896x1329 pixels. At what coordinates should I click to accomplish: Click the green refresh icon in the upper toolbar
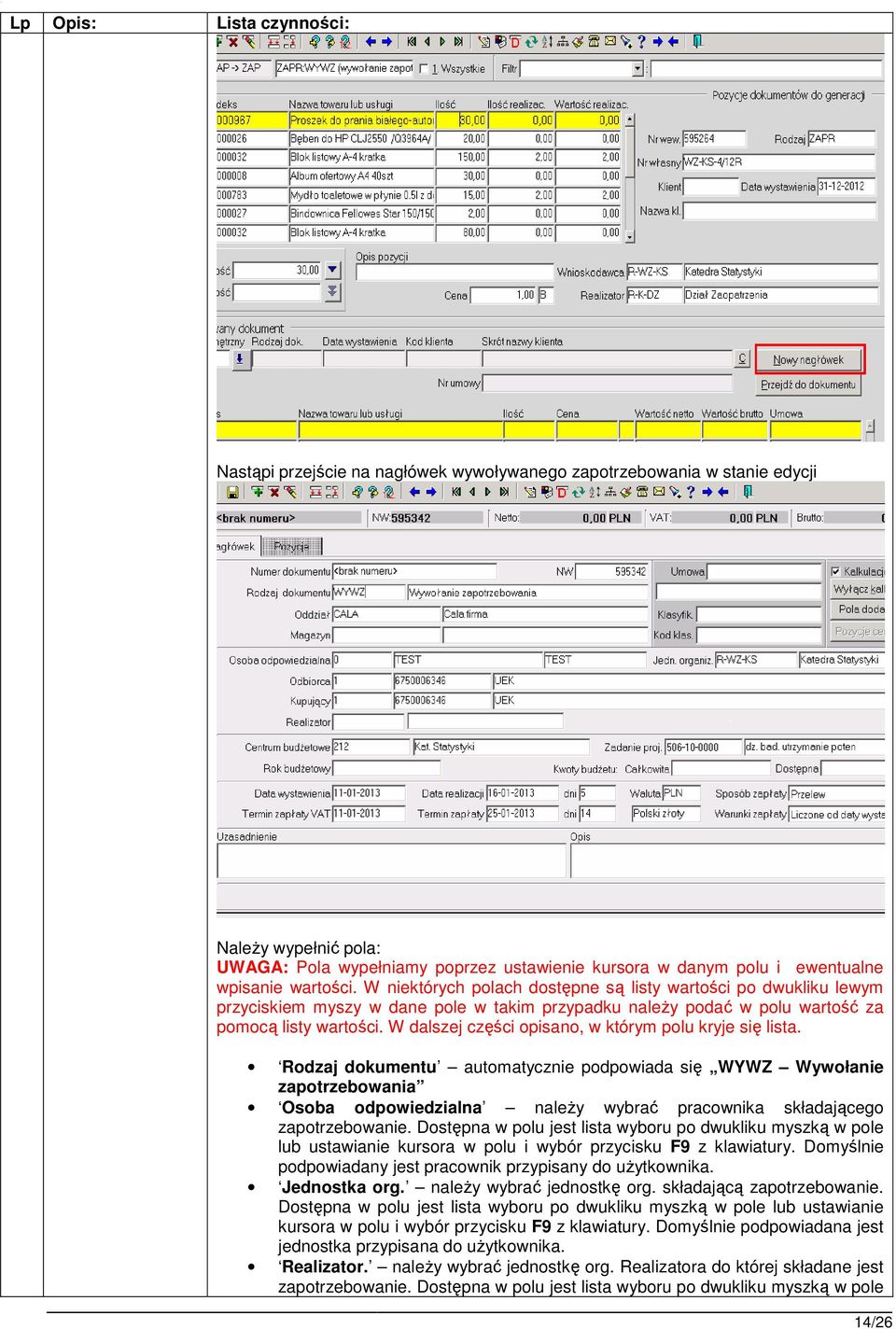pyautogui.click(x=530, y=42)
